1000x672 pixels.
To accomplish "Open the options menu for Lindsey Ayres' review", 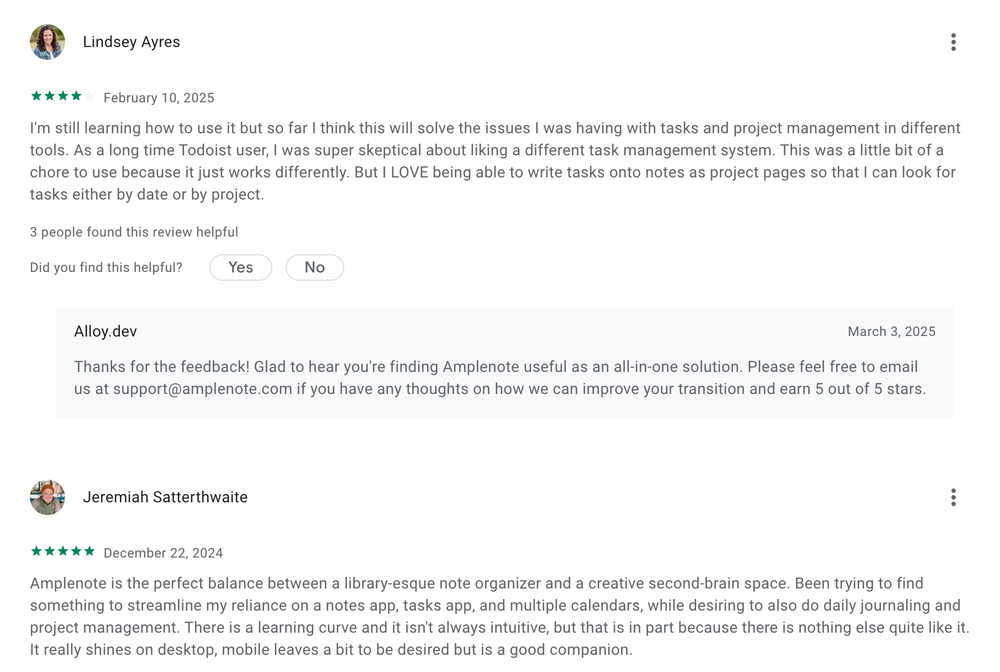I will [x=953, y=42].
